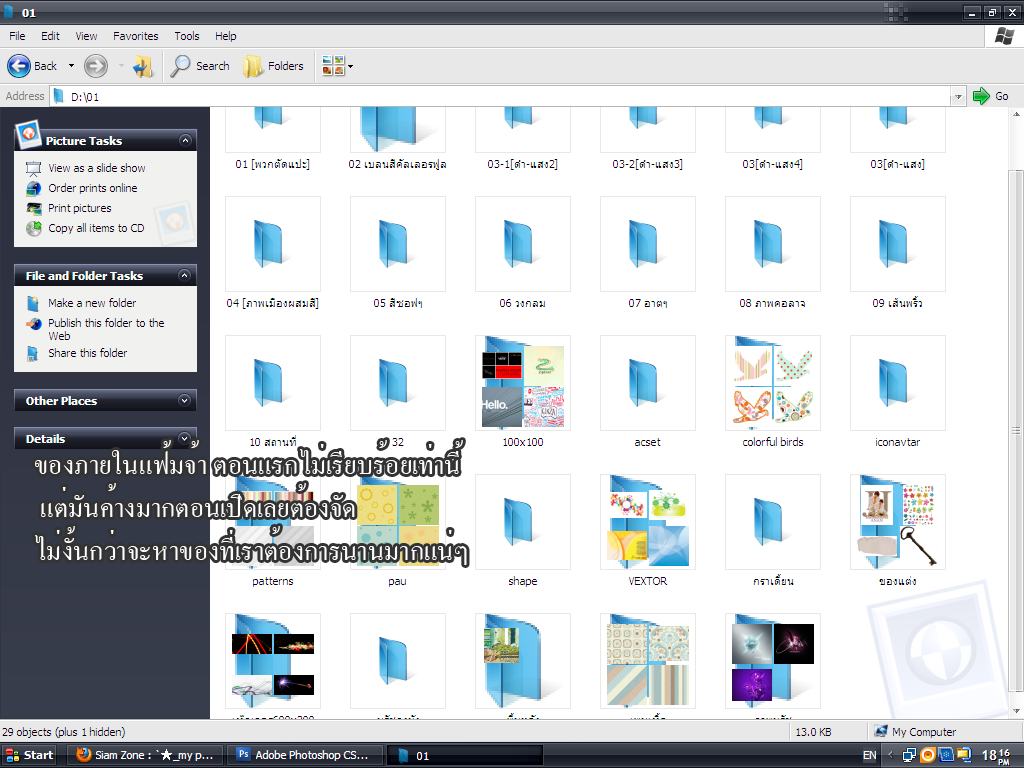Select the iconavtar folder icon
Viewport: 1024px width, 768px height.
click(898, 383)
